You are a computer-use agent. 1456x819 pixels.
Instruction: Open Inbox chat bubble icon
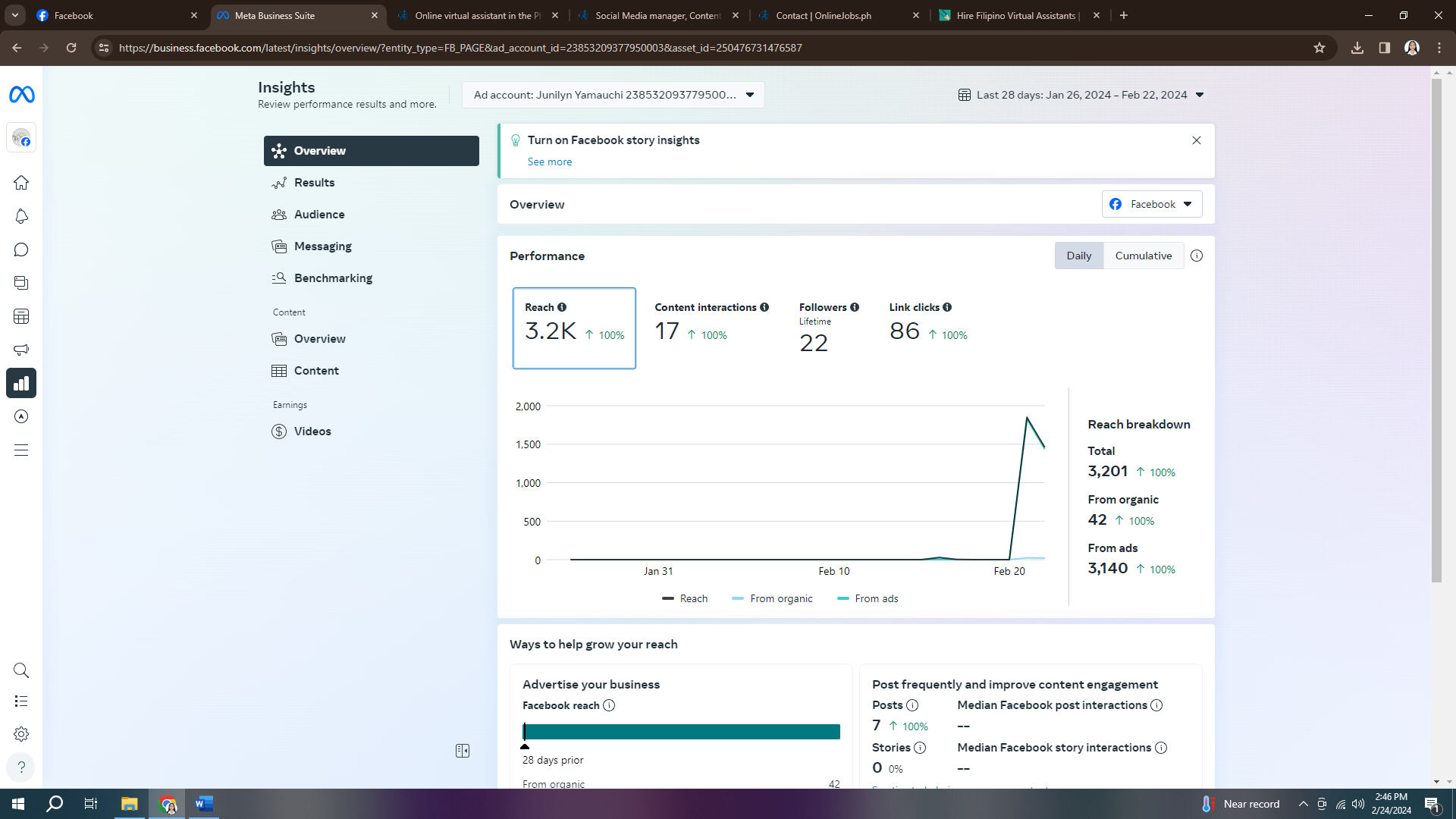(21, 249)
